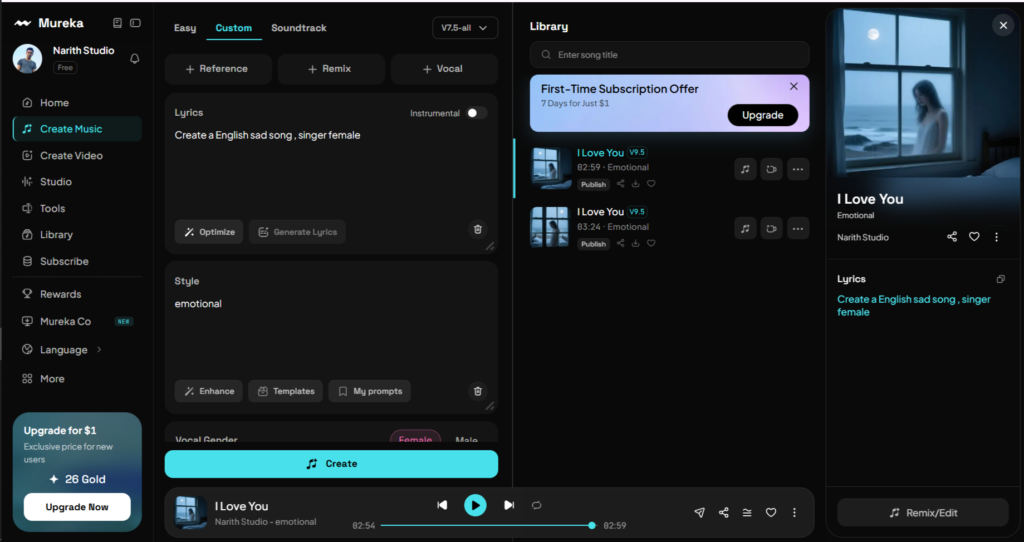Download the 02:59 song
1024x542 pixels.
coord(635,184)
